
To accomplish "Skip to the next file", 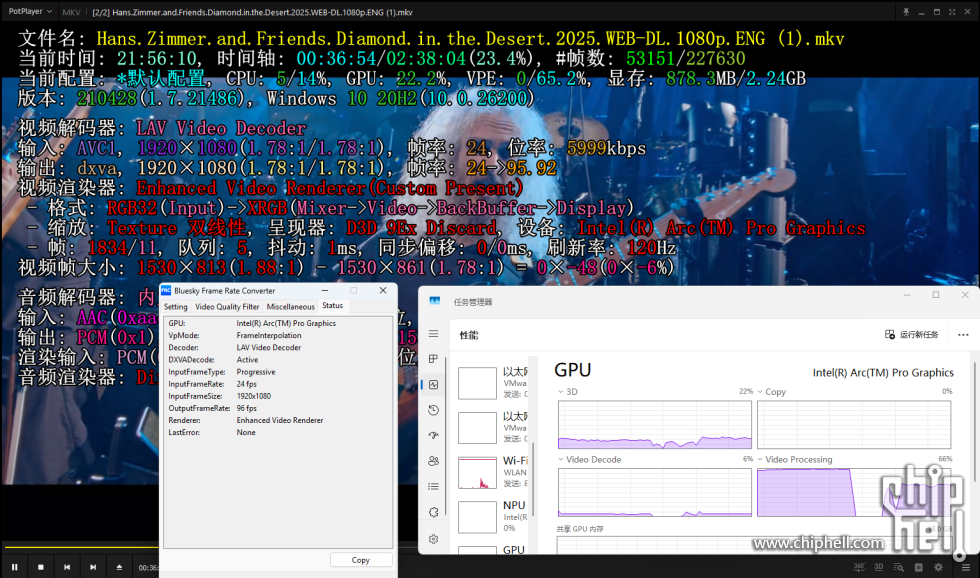I will point(93,567).
